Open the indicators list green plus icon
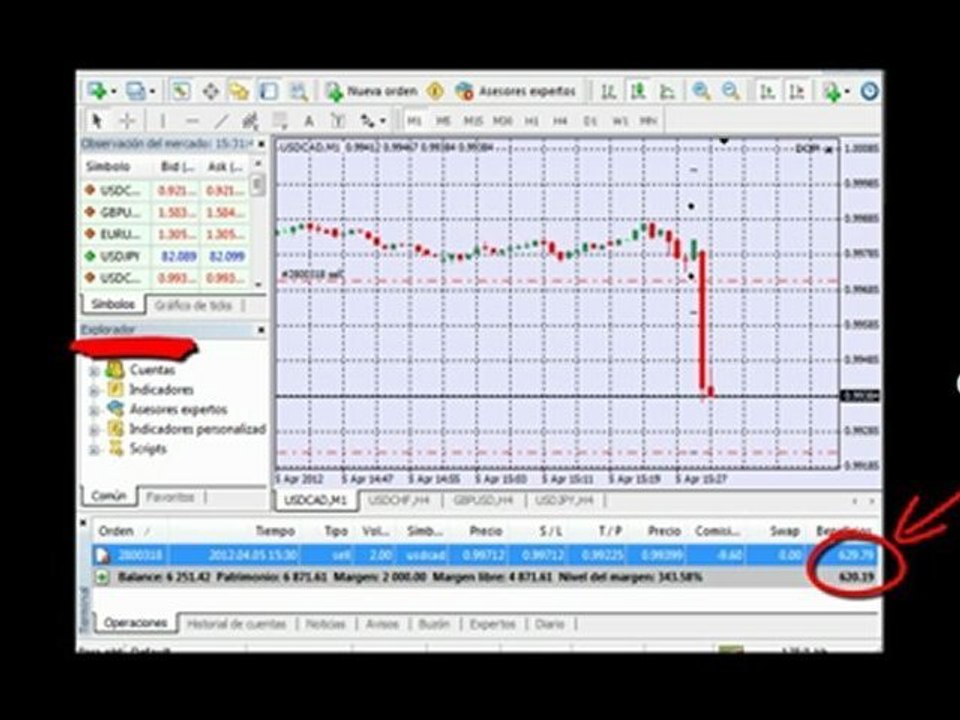The image size is (960, 720). point(831,92)
